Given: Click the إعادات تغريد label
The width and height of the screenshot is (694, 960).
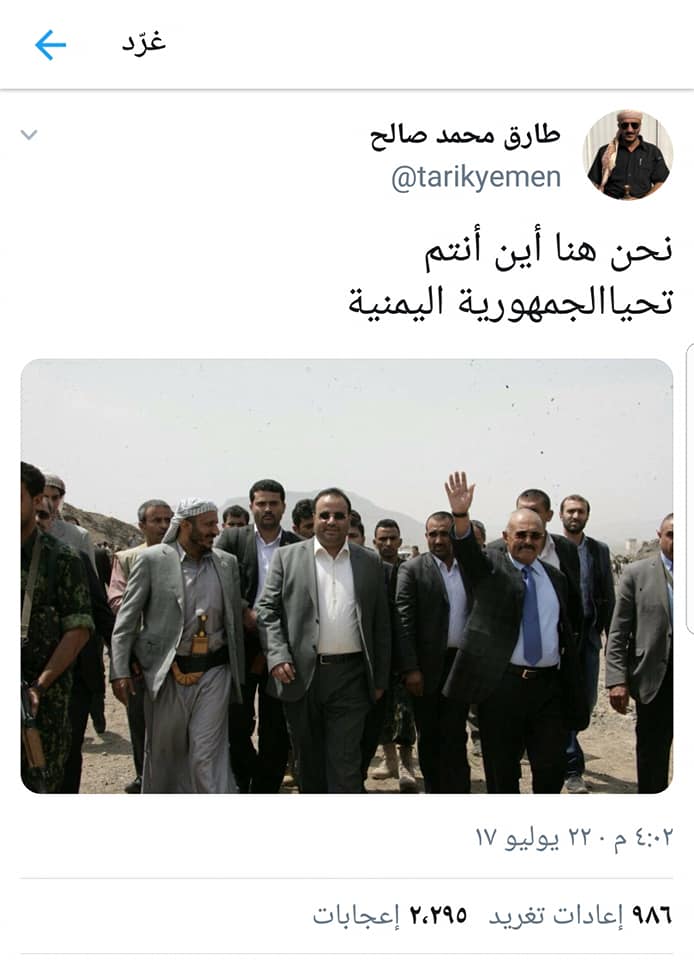Looking at the screenshot, I should click(555, 916).
